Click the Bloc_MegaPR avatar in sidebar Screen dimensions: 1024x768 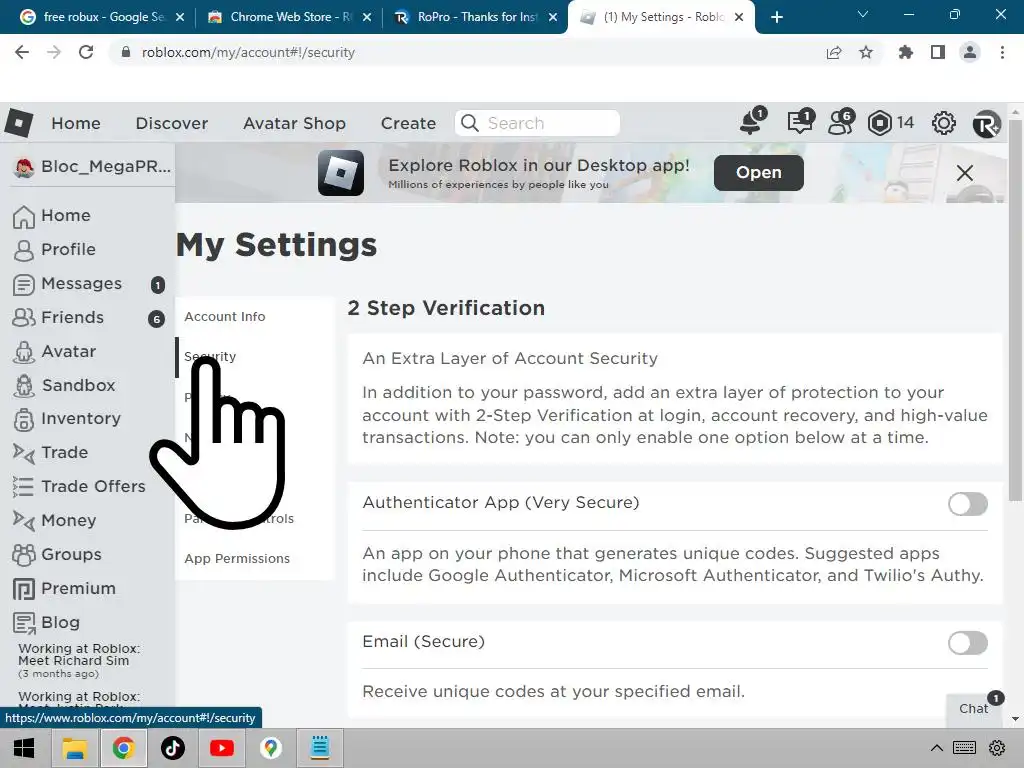click(x=24, y=168)
